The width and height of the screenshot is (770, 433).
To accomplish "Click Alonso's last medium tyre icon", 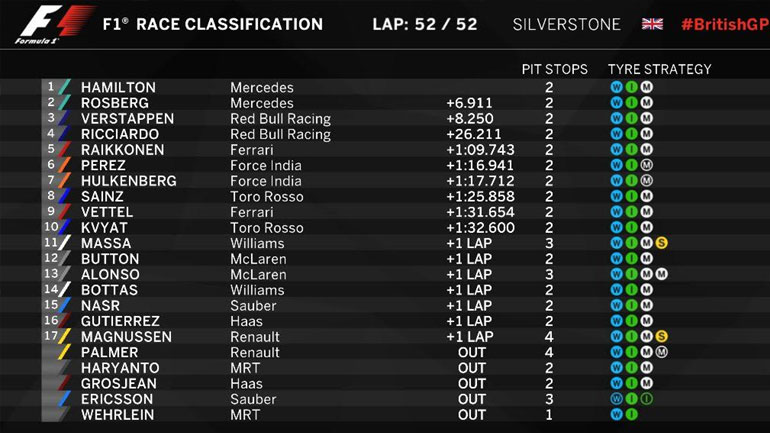I will [662, 274].
